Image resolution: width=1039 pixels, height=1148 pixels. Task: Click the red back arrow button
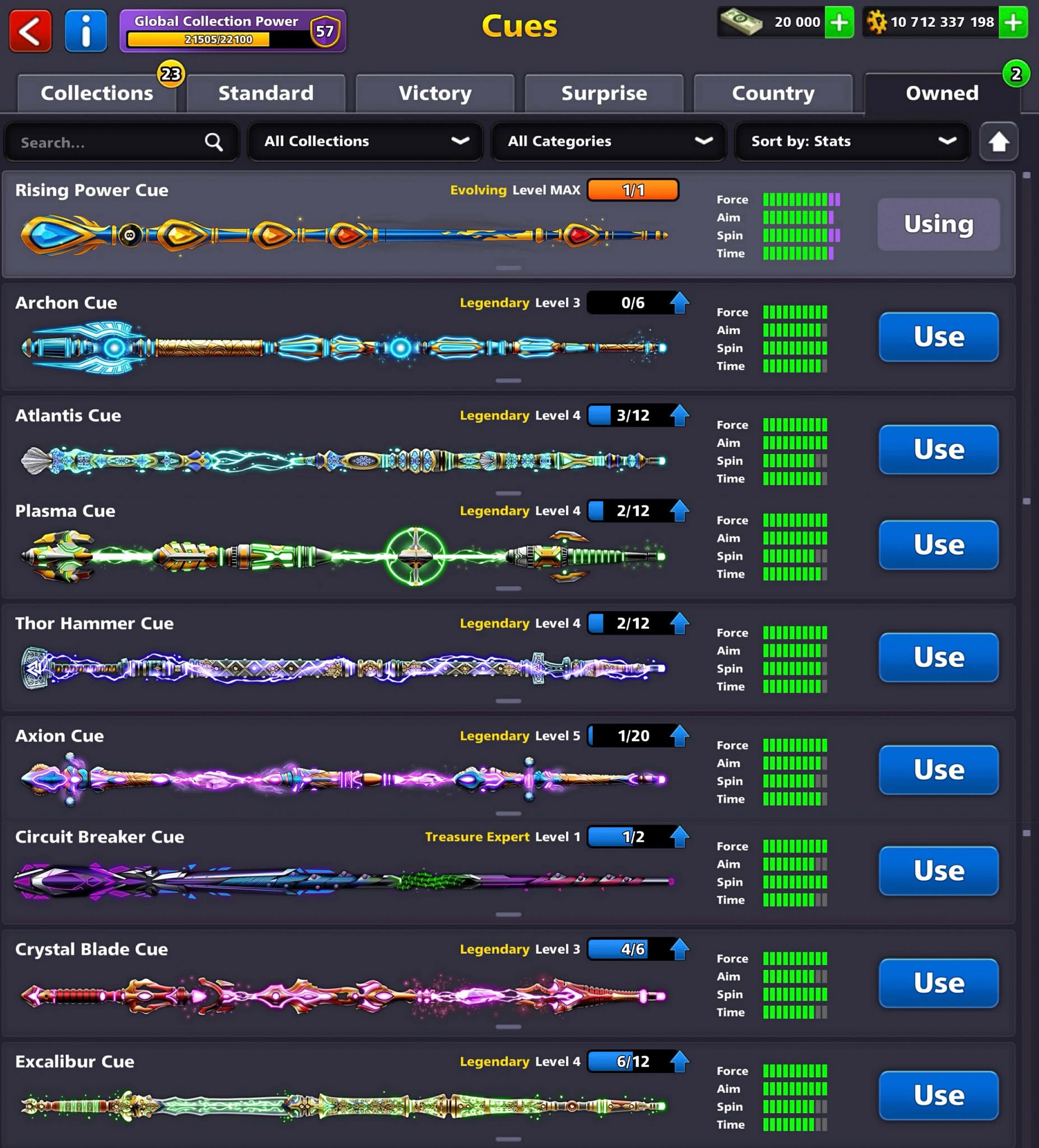click(x=30, y=31)
